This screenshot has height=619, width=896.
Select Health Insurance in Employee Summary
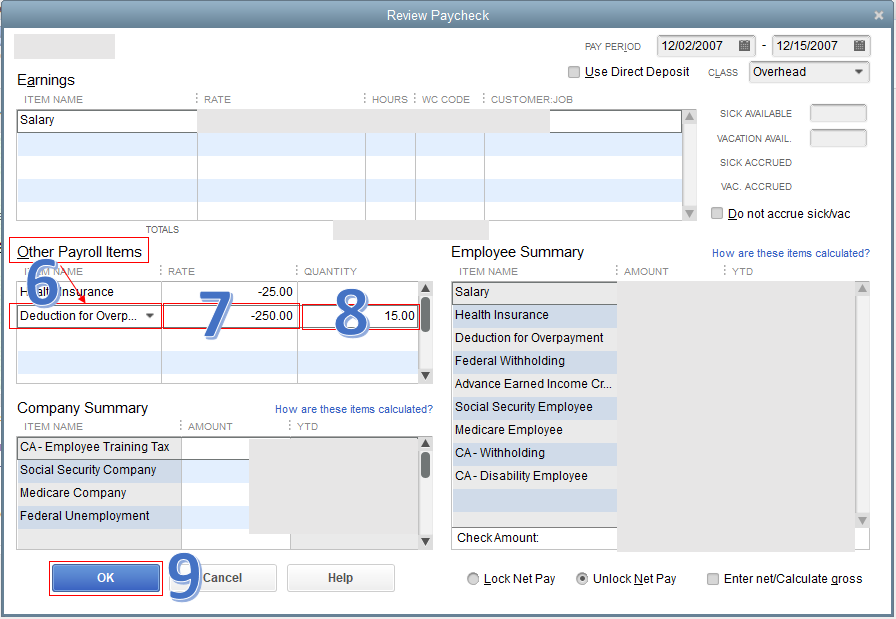(534, 315)
